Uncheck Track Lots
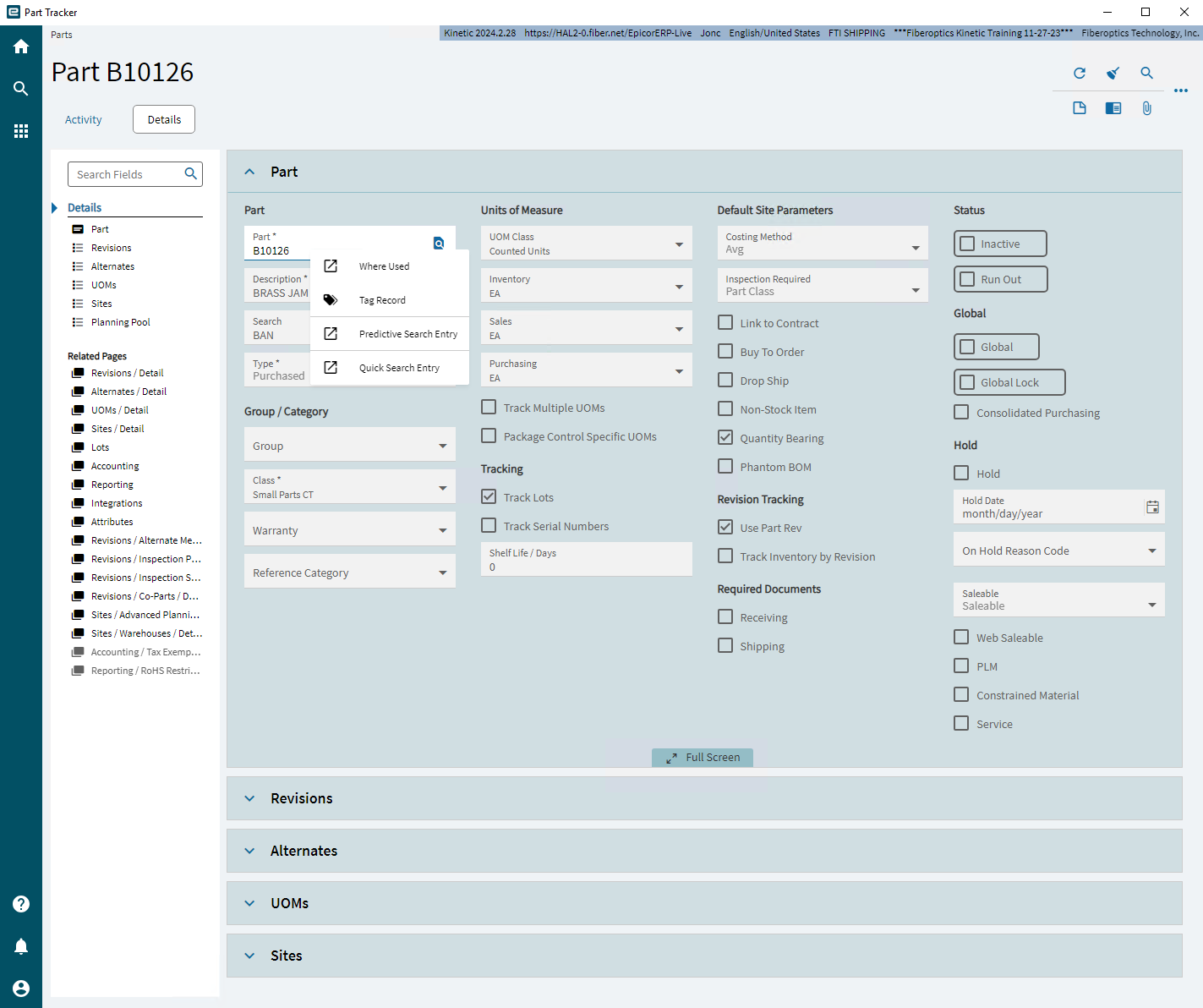This screenshot has height=1008, width=1203. [x=489, y=496]
